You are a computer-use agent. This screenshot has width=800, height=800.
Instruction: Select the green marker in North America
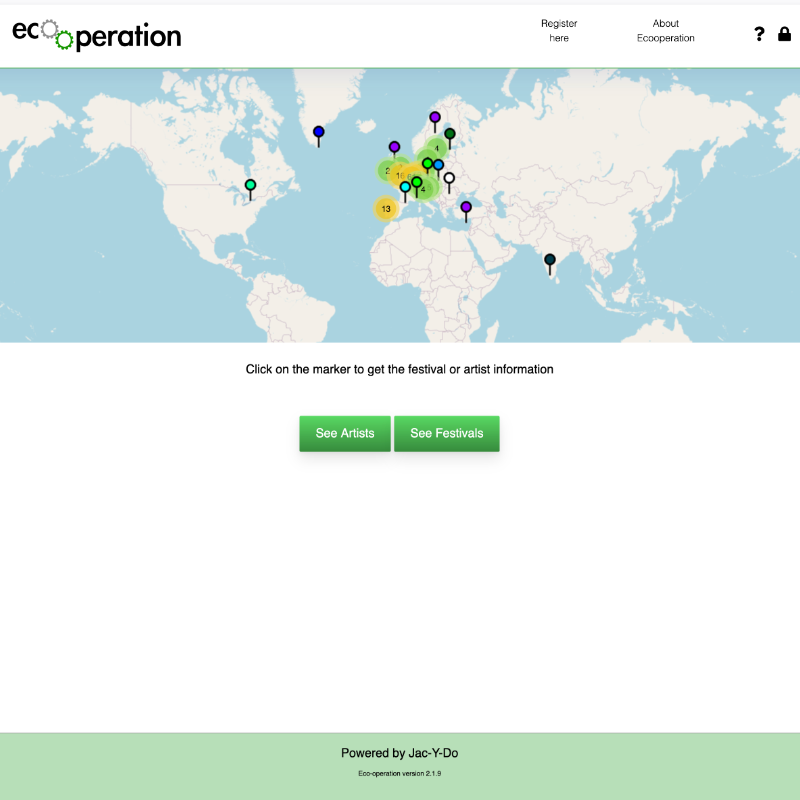pyautogui.click(x=251, y=185)
